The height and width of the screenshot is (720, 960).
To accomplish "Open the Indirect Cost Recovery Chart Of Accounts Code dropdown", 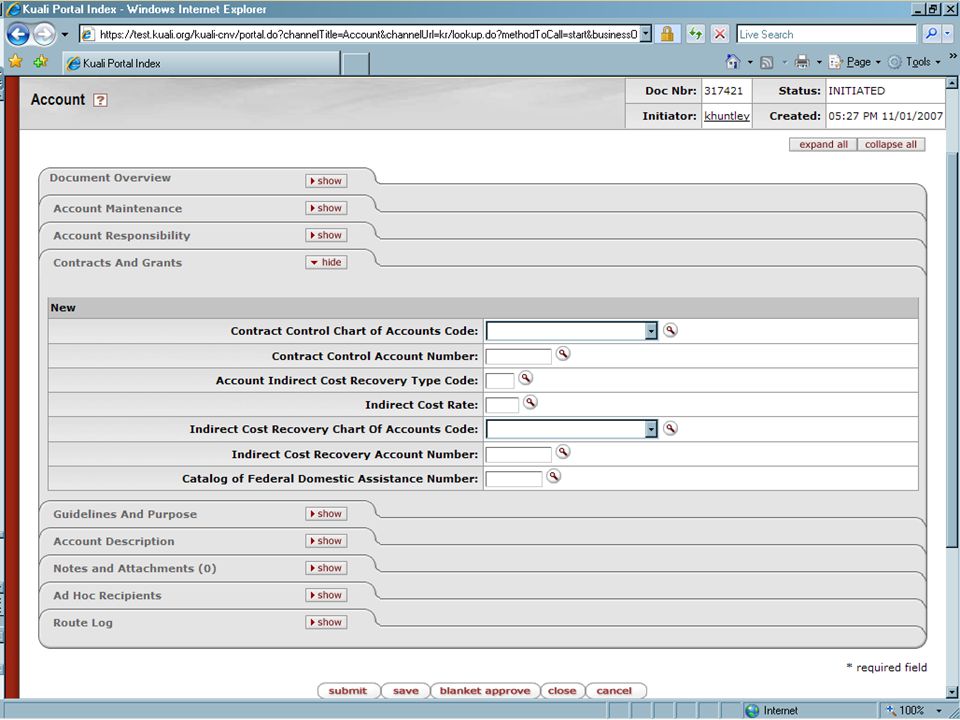I will coord(651,429).
